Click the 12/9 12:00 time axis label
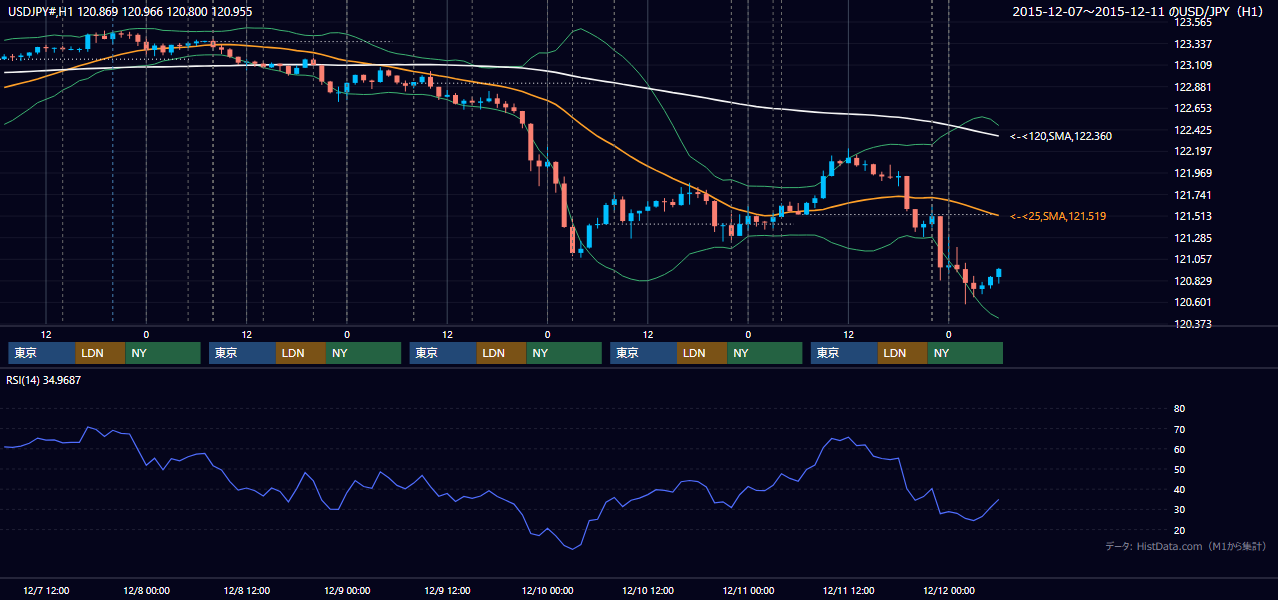 (447, 590)
